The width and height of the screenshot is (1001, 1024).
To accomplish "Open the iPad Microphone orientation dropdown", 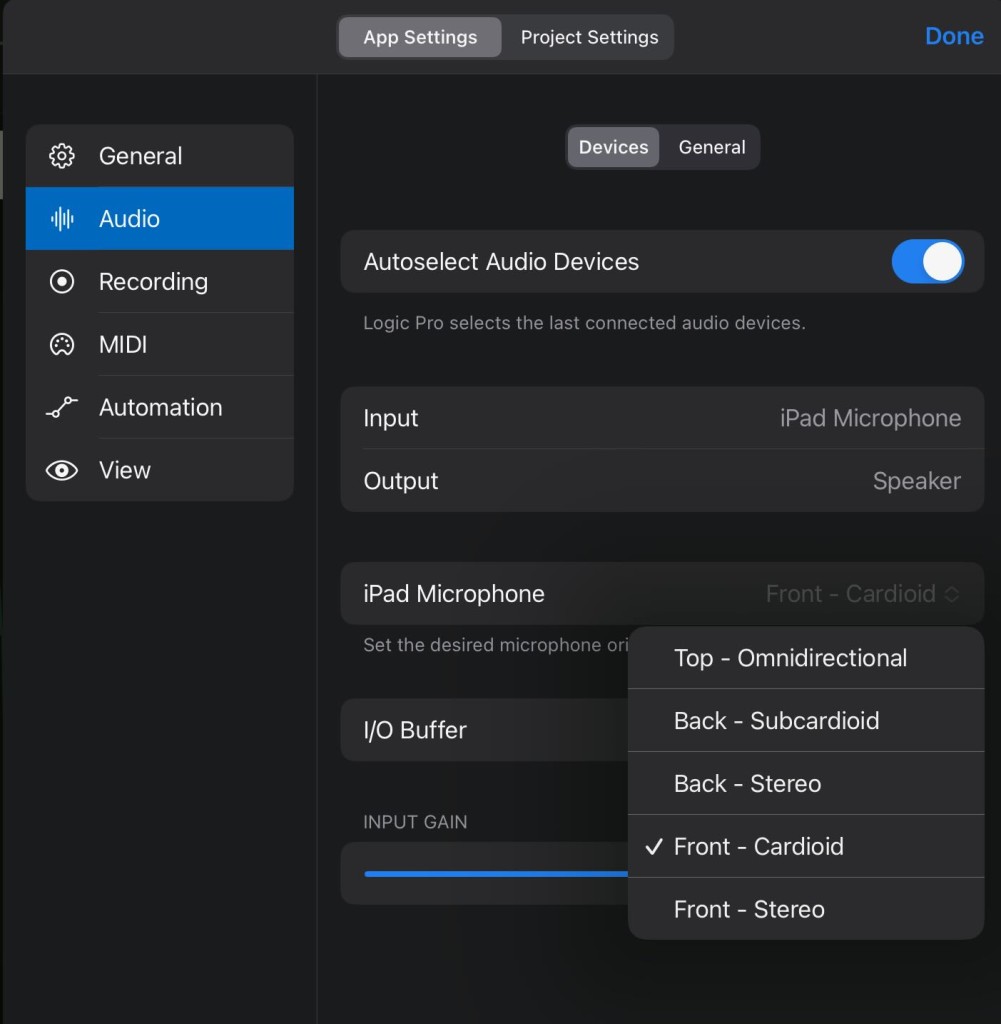I will point(862,594).
